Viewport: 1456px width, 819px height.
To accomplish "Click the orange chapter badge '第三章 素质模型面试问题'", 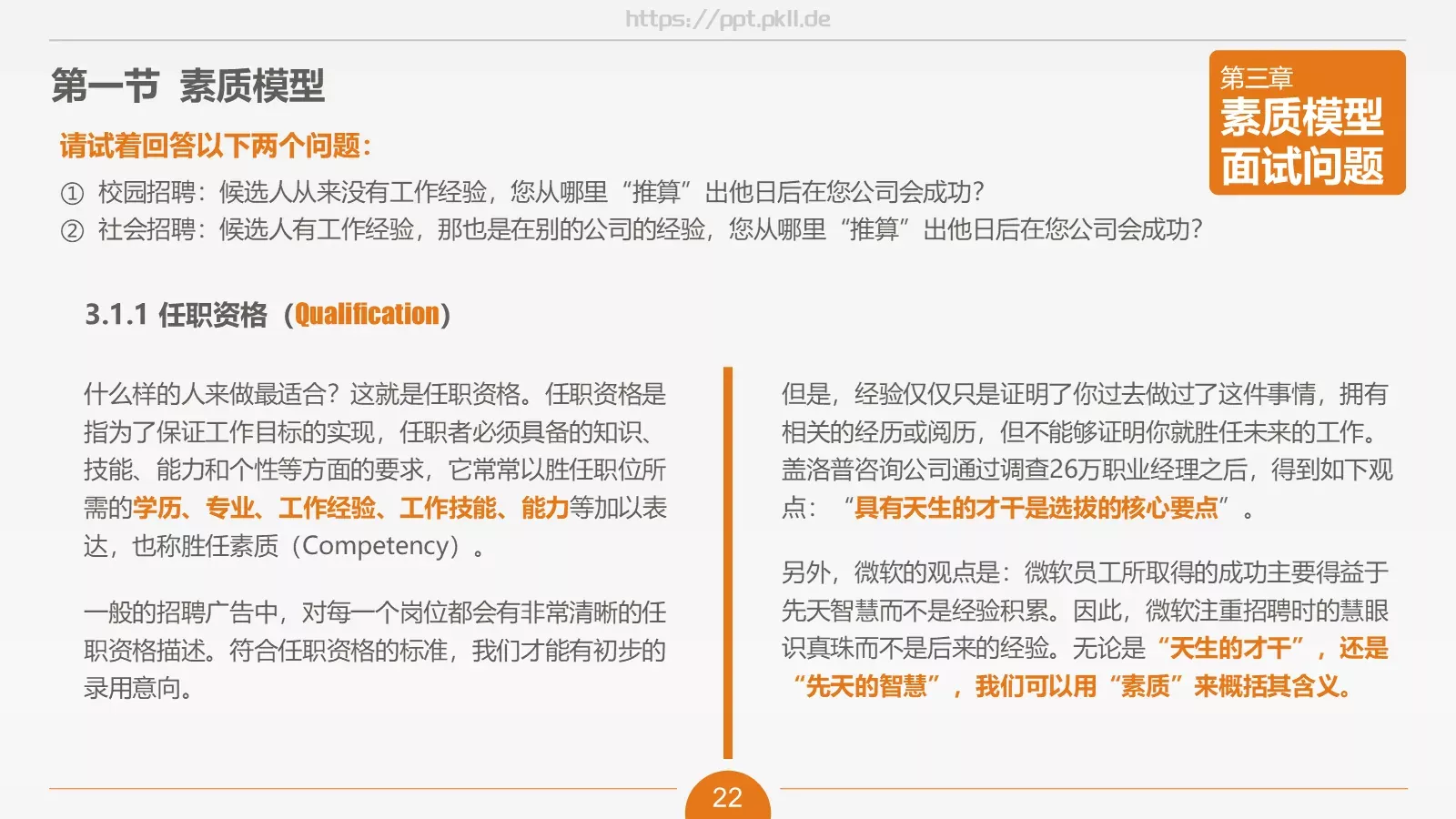I will pyautogui.click(x=1307, y=123).
